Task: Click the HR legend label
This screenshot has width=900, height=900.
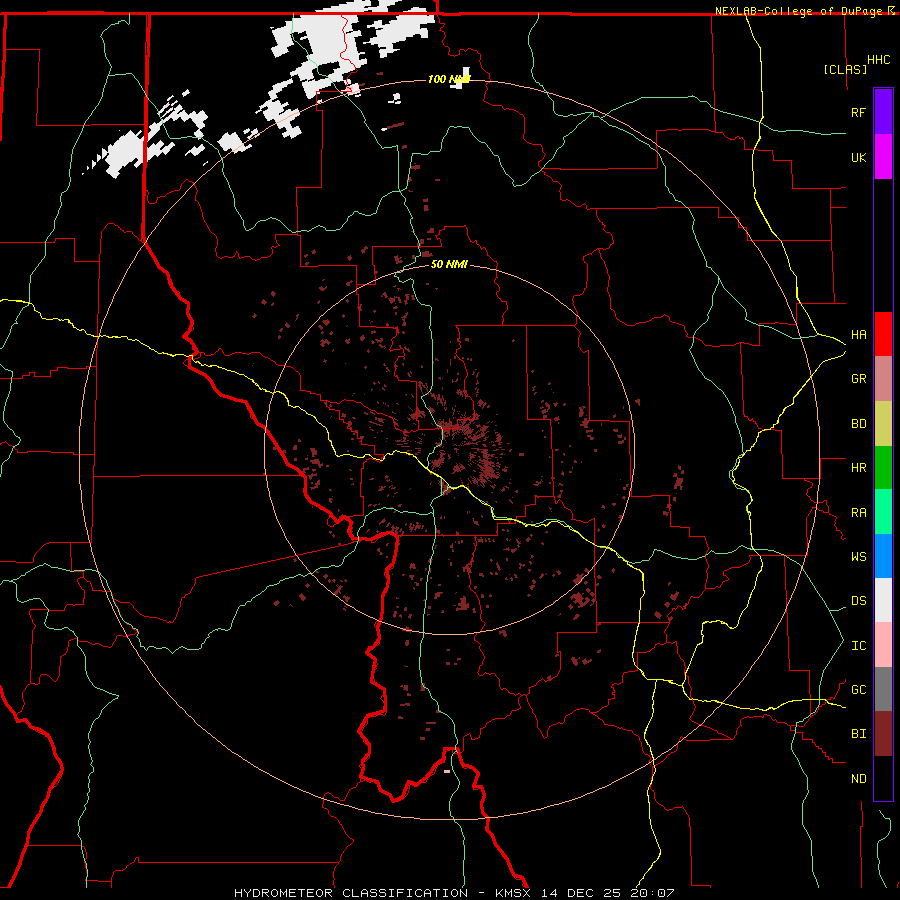Action: point(858,468)
